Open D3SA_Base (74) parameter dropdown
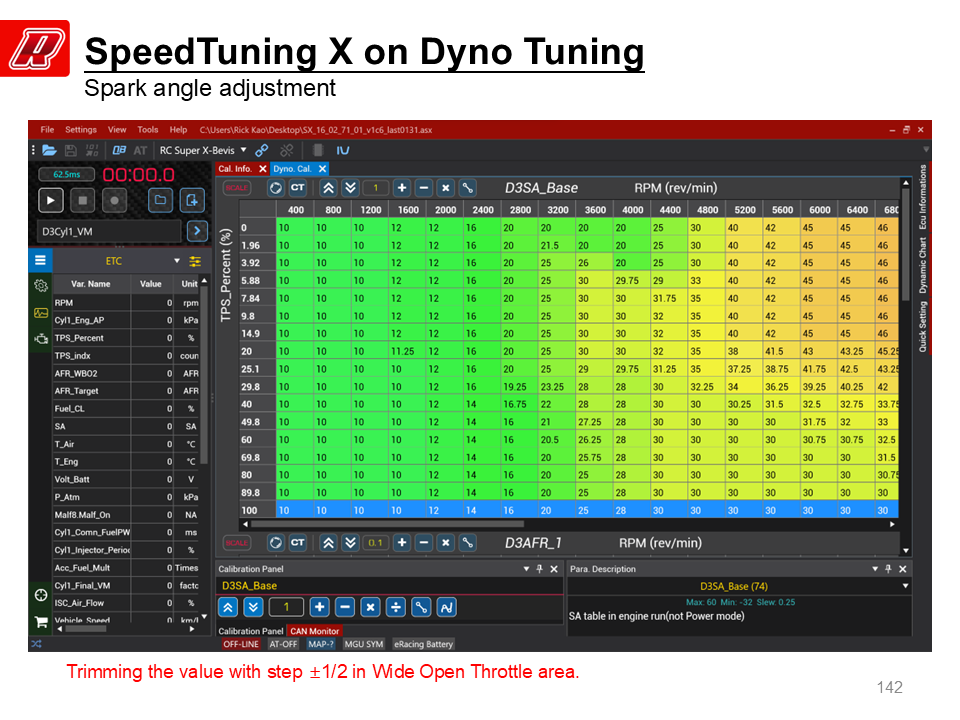The height and width of the screenshot is (720, 960). click(906, 586)
